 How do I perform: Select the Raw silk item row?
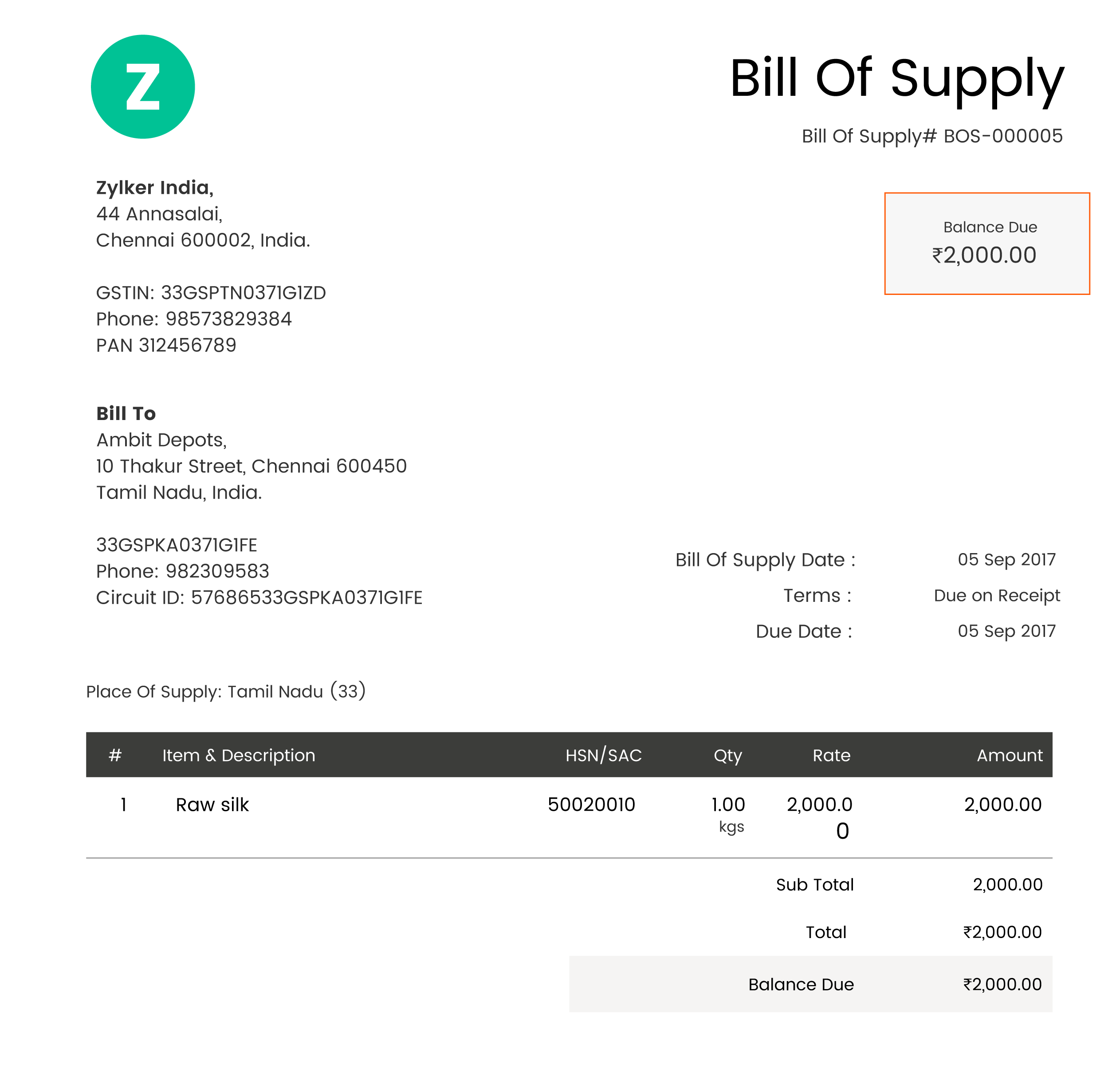(x=212, y=805)
